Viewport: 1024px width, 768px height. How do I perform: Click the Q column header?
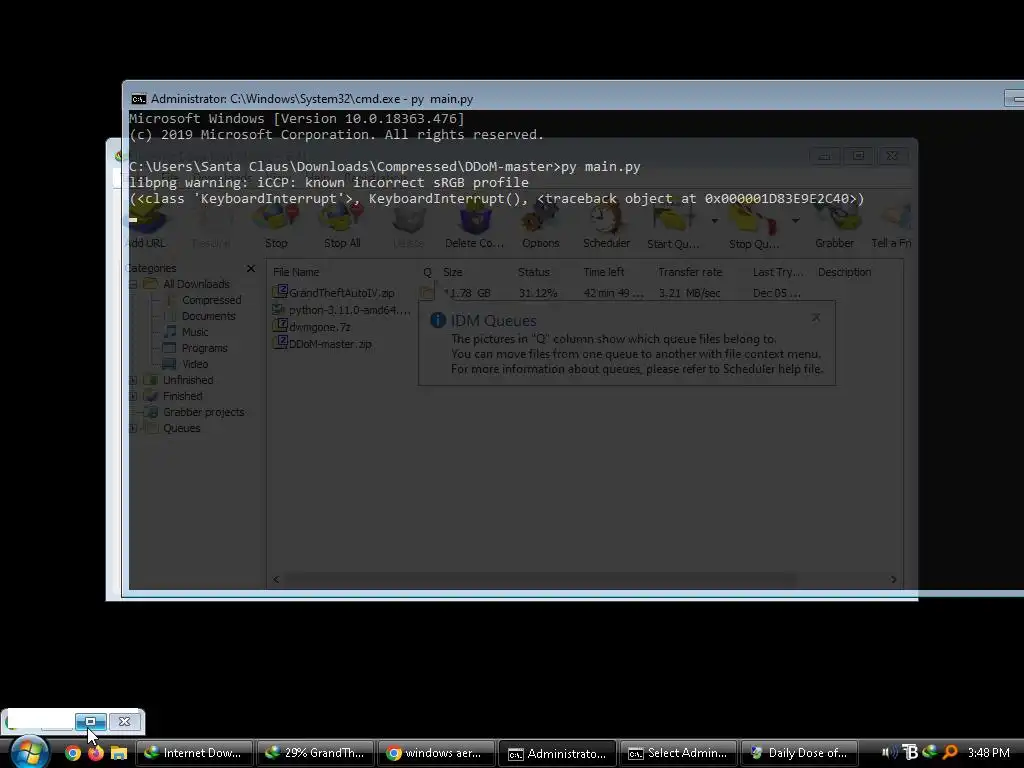coord(427,272)
